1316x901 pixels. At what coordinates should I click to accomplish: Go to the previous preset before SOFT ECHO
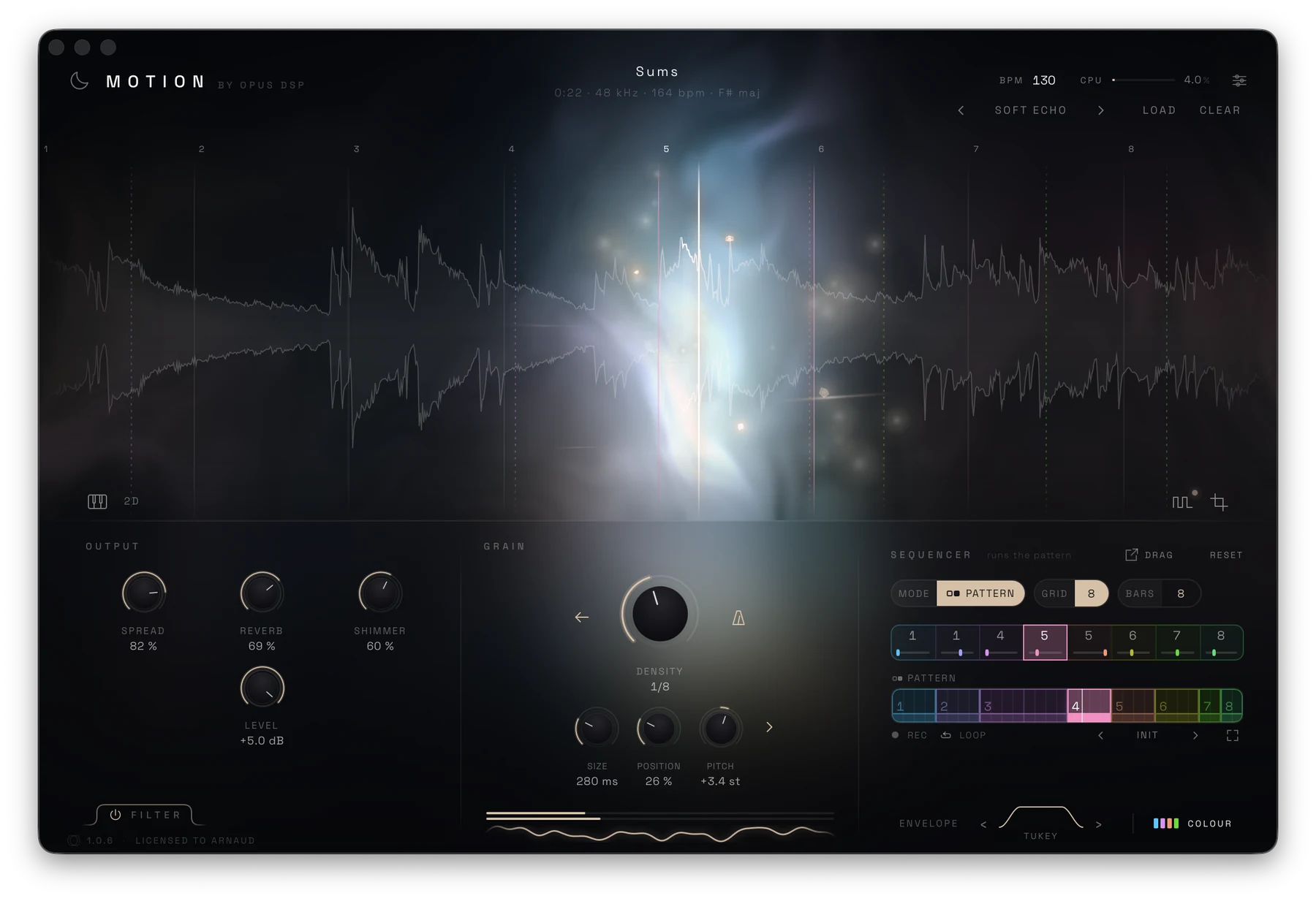click(961, 110)
